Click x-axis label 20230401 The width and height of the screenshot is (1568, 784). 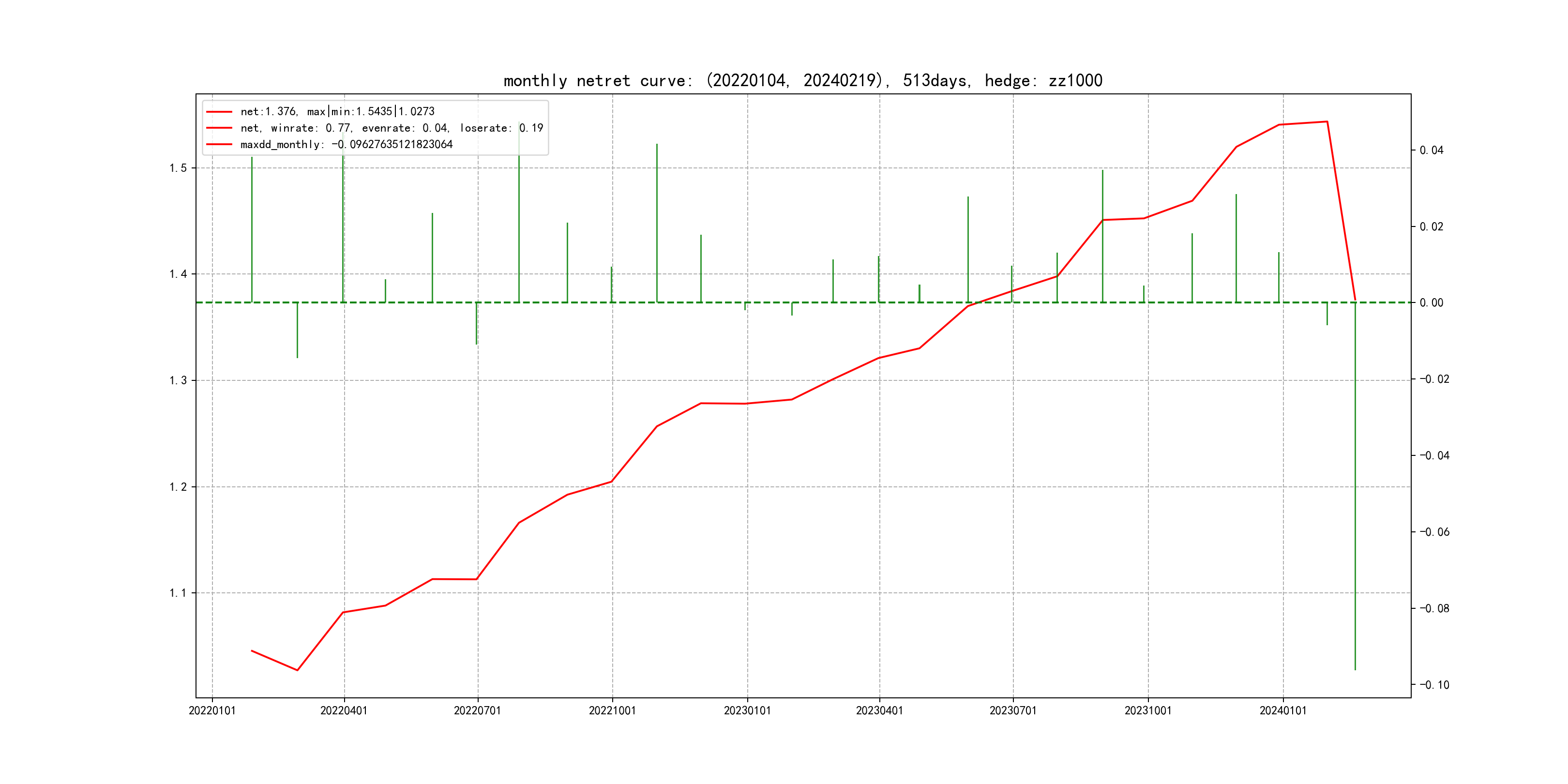879,710
